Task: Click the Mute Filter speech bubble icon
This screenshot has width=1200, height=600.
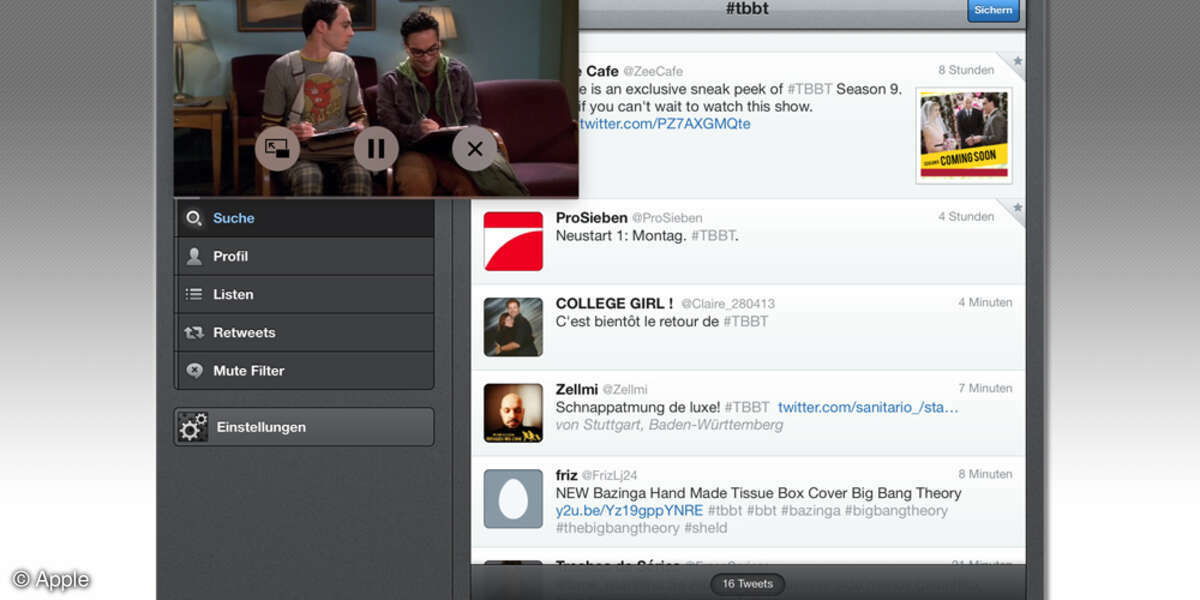Action: coord(194,370)
